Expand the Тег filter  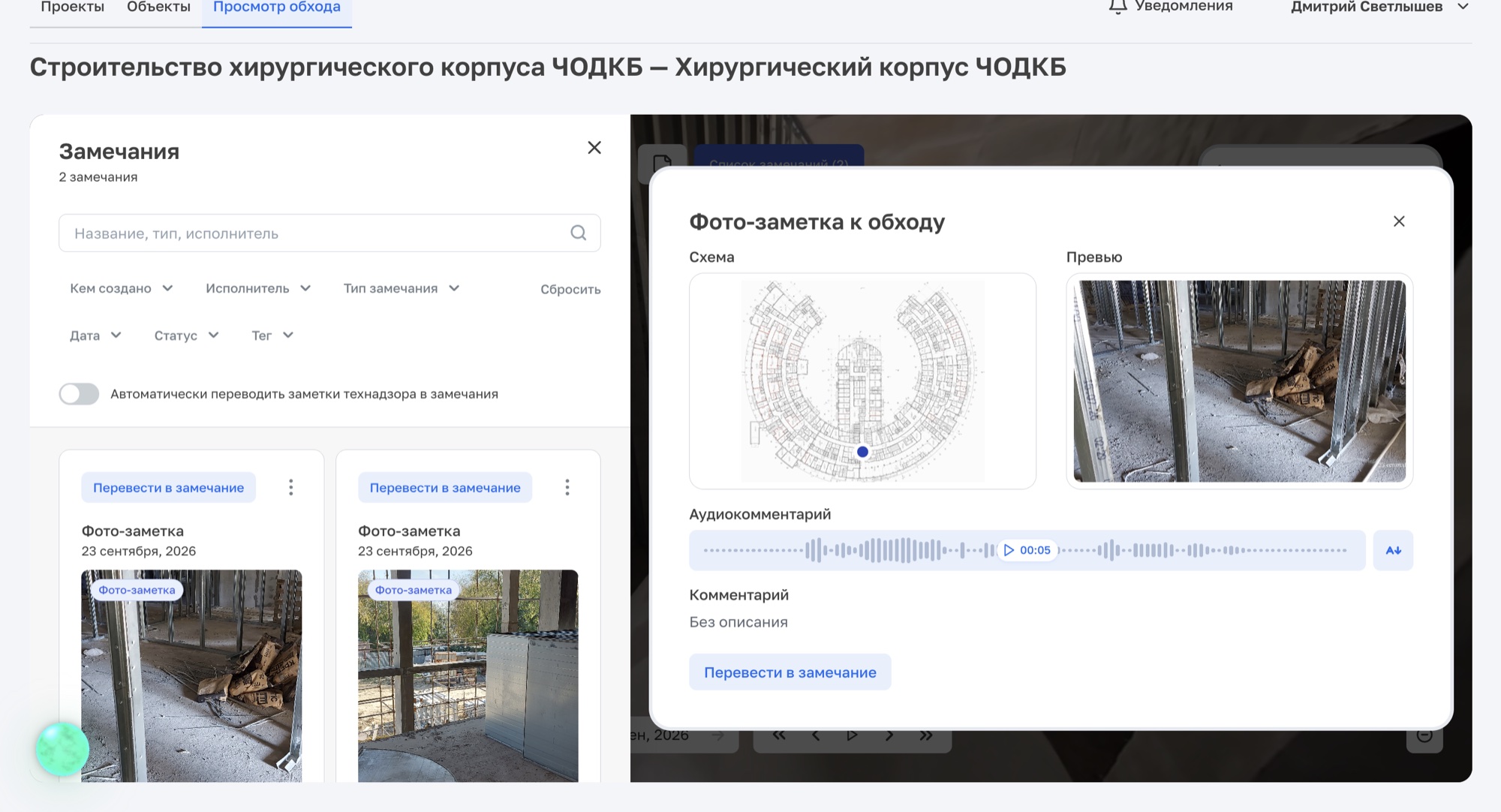pos(272,335)
